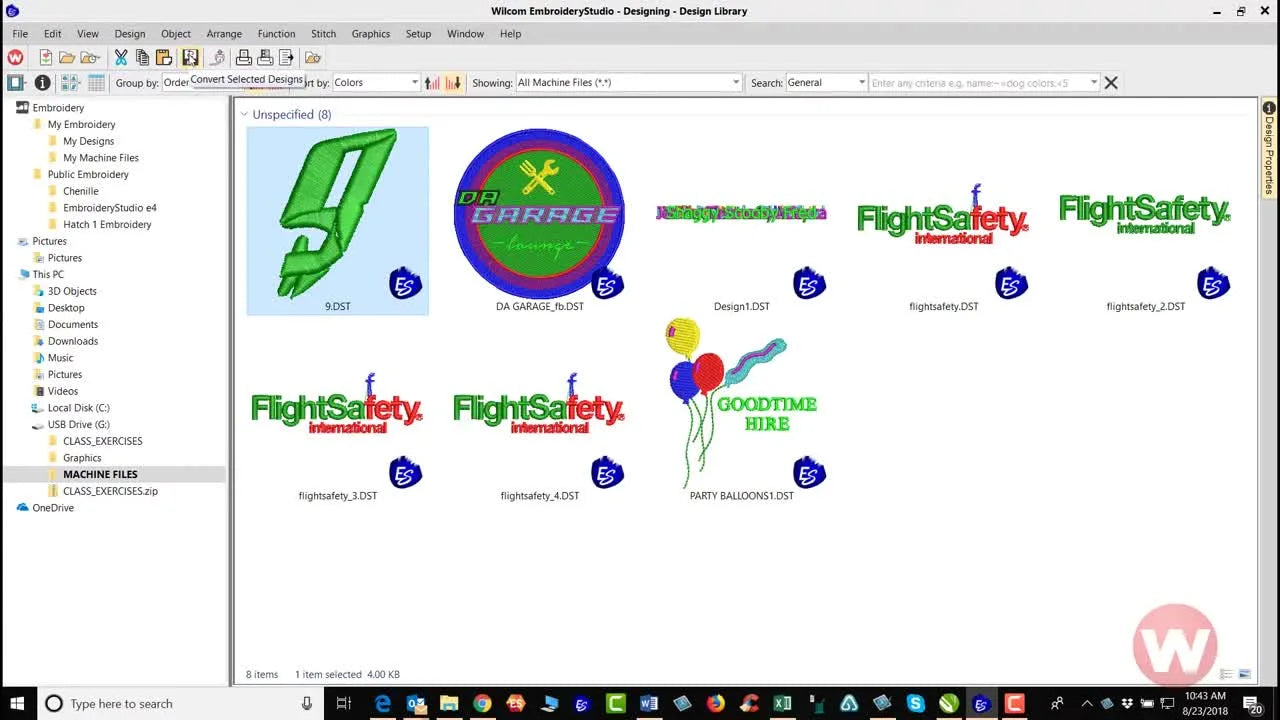This screenshot has width=1280, height=720.
Task: Click the Cut scissors icon
Action: point(121,58)
